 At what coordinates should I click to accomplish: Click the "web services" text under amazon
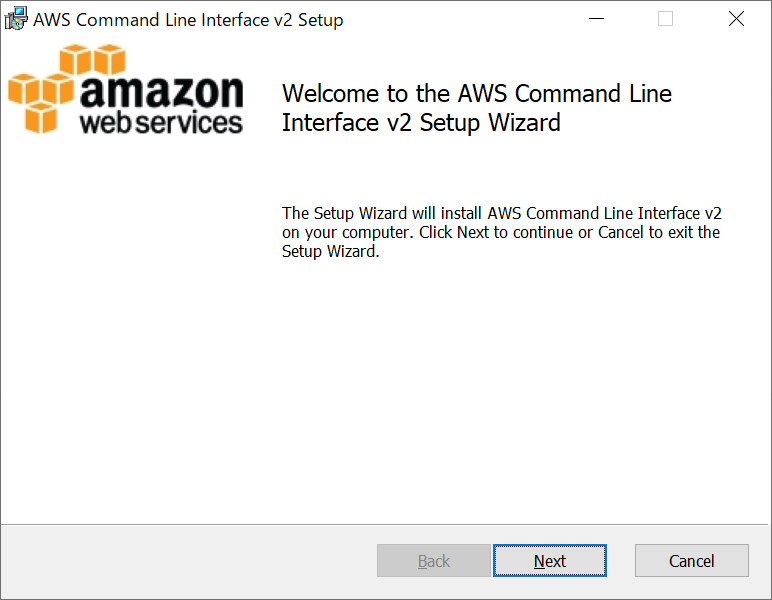coord(161,123)
